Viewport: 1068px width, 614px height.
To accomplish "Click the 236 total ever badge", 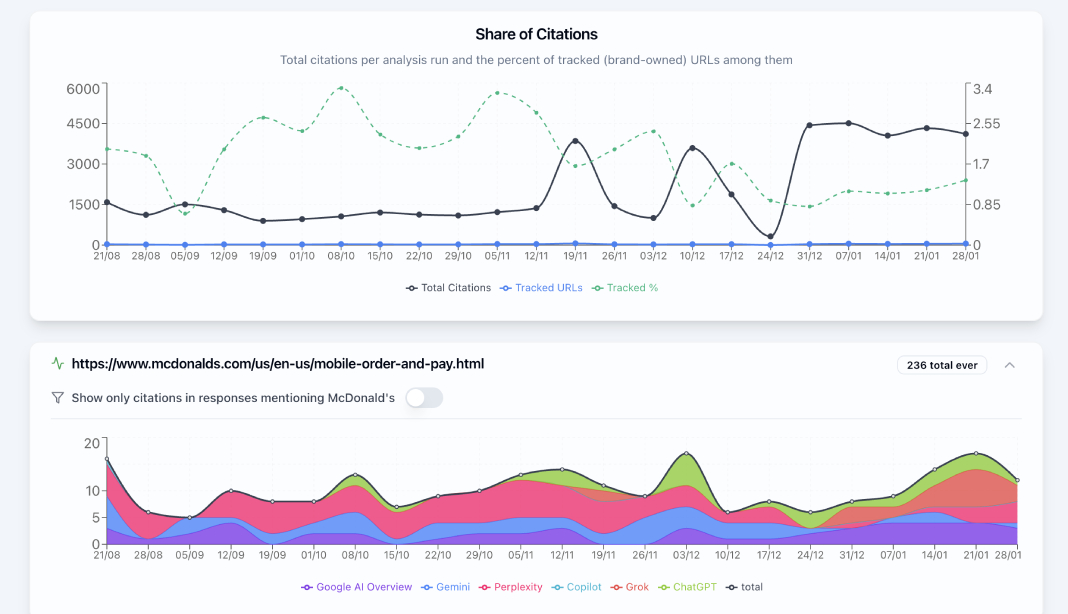I will (942, 365).
